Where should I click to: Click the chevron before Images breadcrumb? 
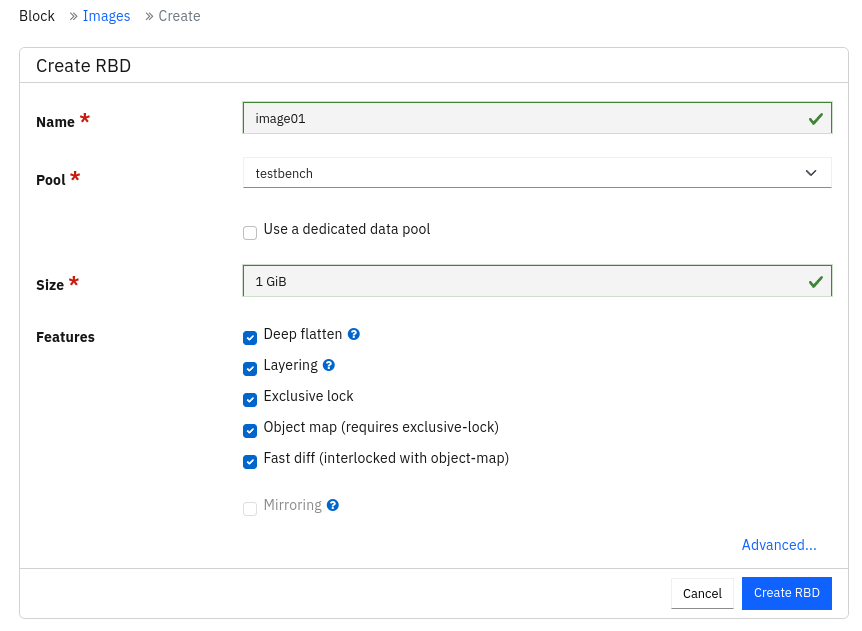(x=73, y=16)
